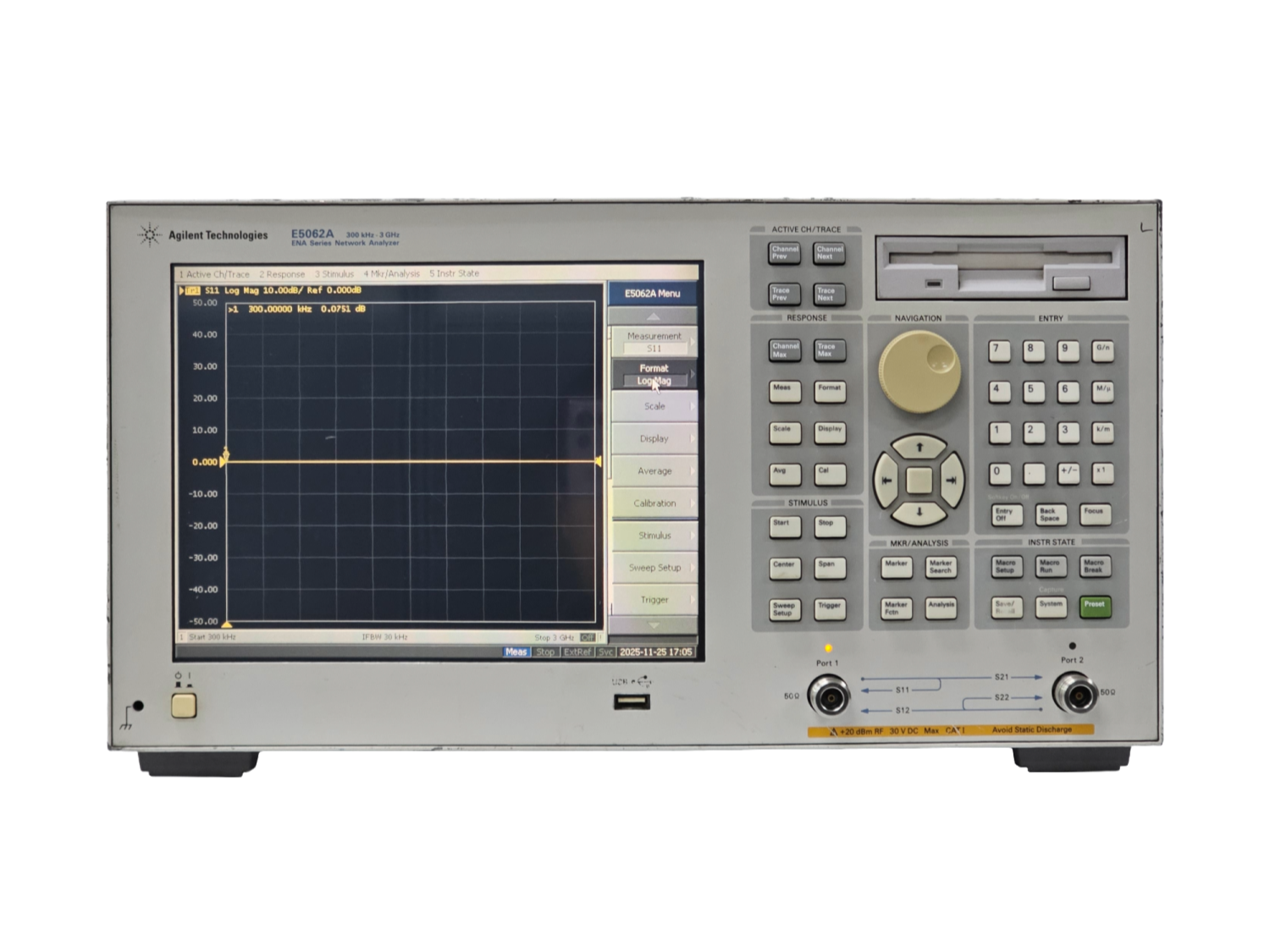This screenshot has width=1270, height=952.
Task: Click the 'Start 300 kHz' readout
Action: (212, 637)
